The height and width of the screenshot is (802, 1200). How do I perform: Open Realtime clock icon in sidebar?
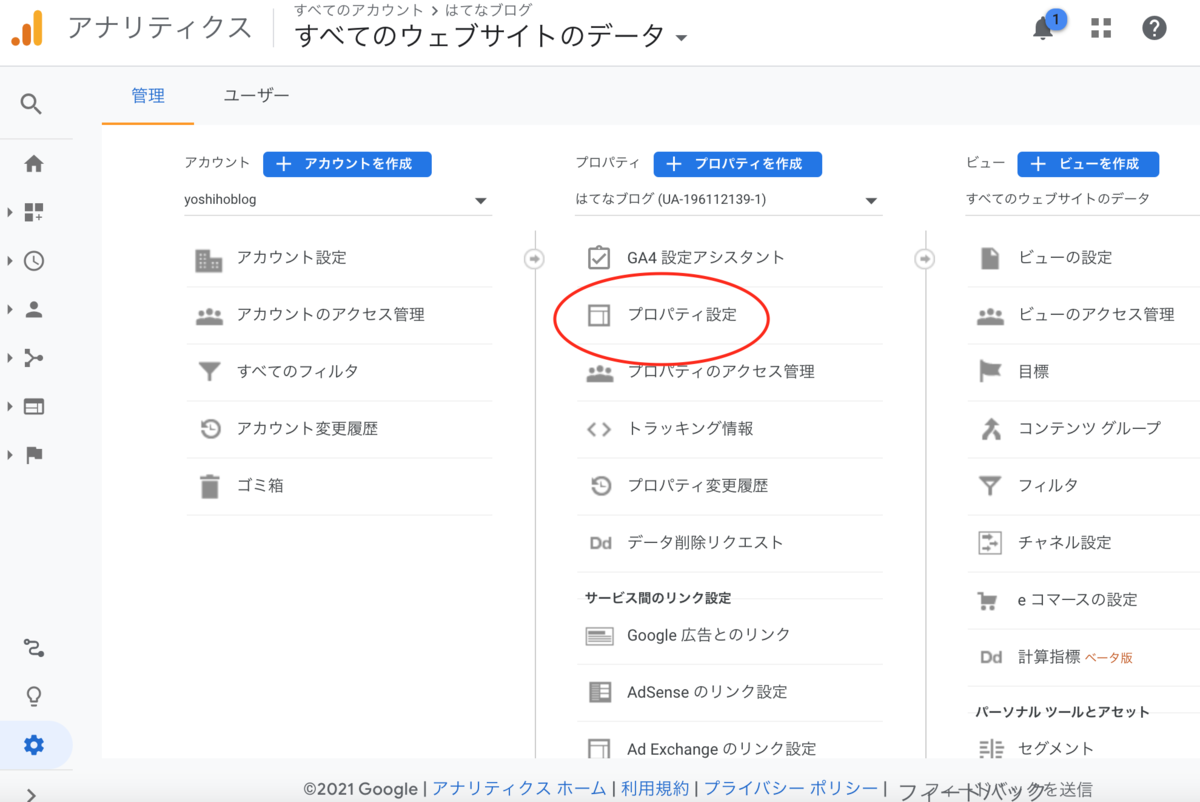point(34,261)
